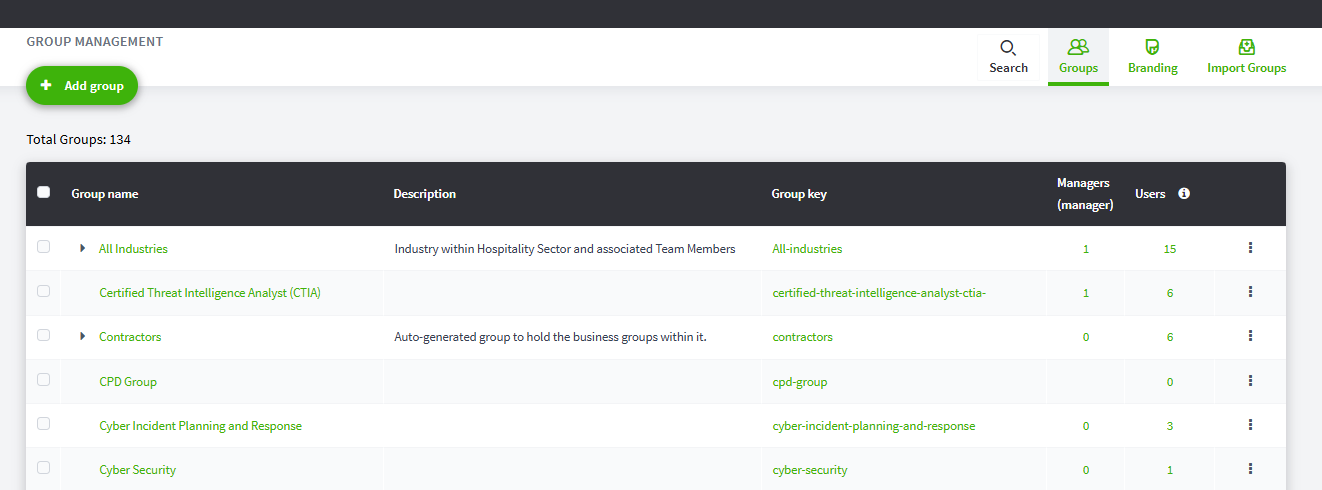Viewport: 1322px width, 490px height.
Task: Open the three-dot menu for Certified Threat Intelligence Analyst
Action: tap(1250, 292)
